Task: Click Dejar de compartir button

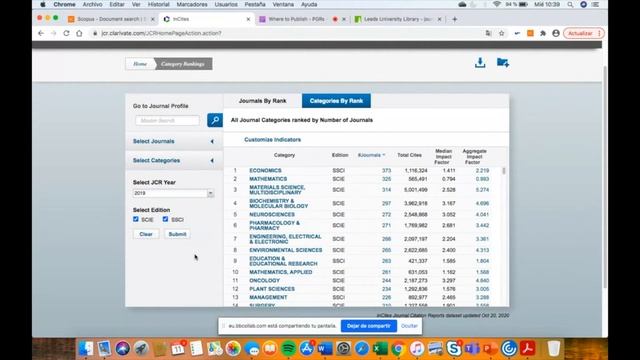Action: (369, 326)
